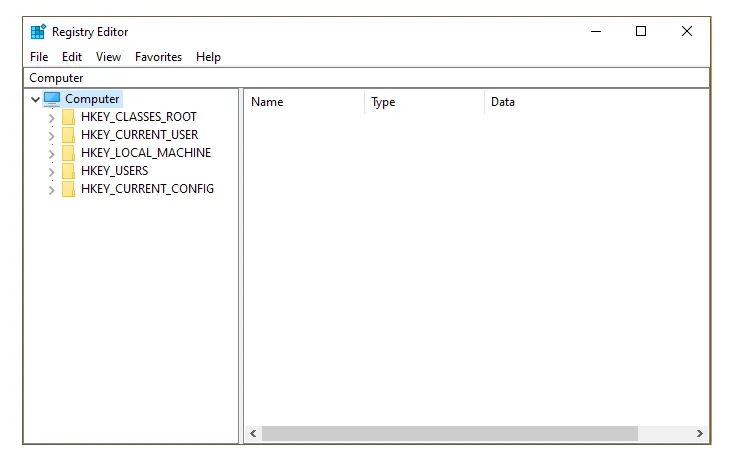Click the Registry Editor app icon in title bar
Viewport: 739px width, 463px height.
point(38,32)
